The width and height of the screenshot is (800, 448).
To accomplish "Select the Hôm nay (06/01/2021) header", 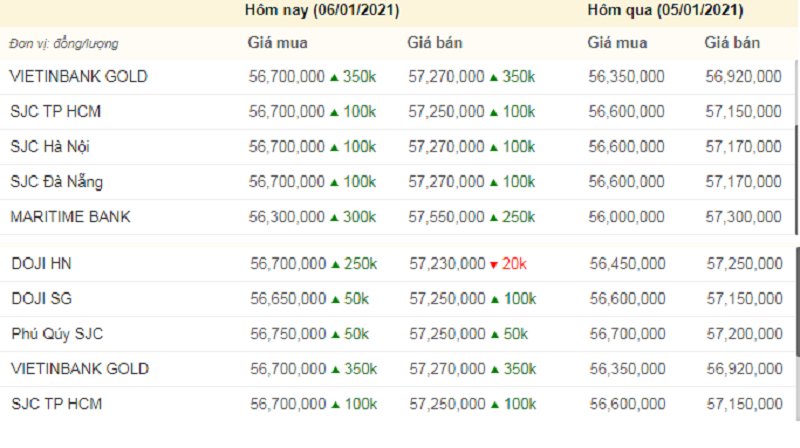I will (322, 10).
